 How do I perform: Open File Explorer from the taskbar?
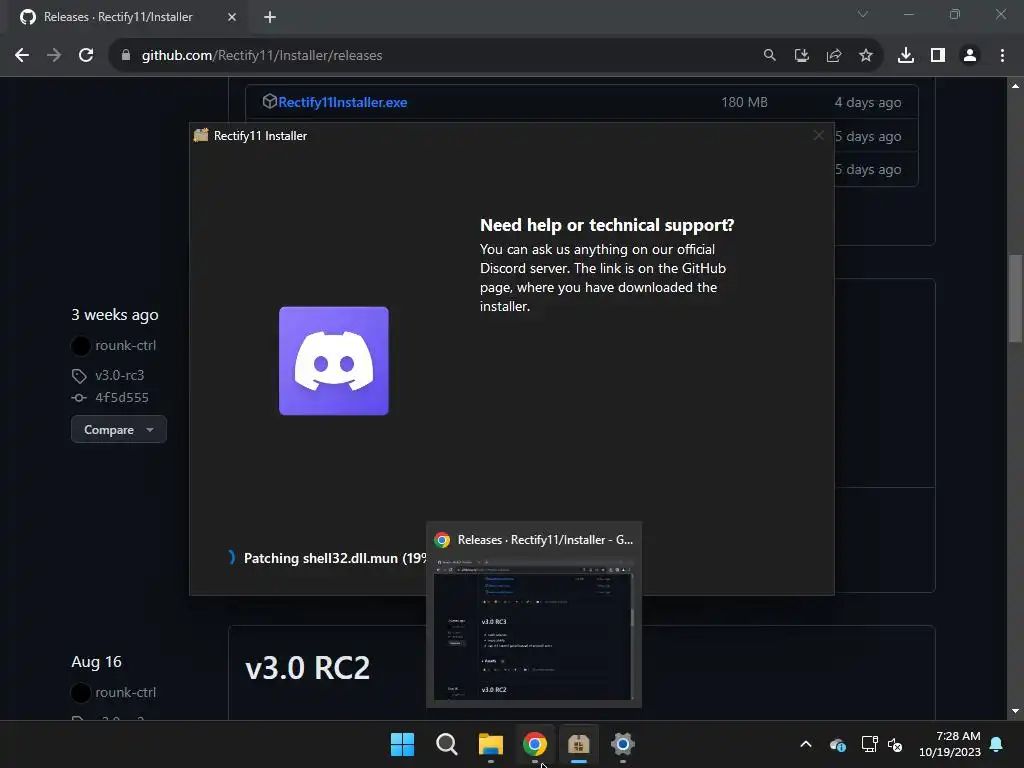click(x=490, y=744)
